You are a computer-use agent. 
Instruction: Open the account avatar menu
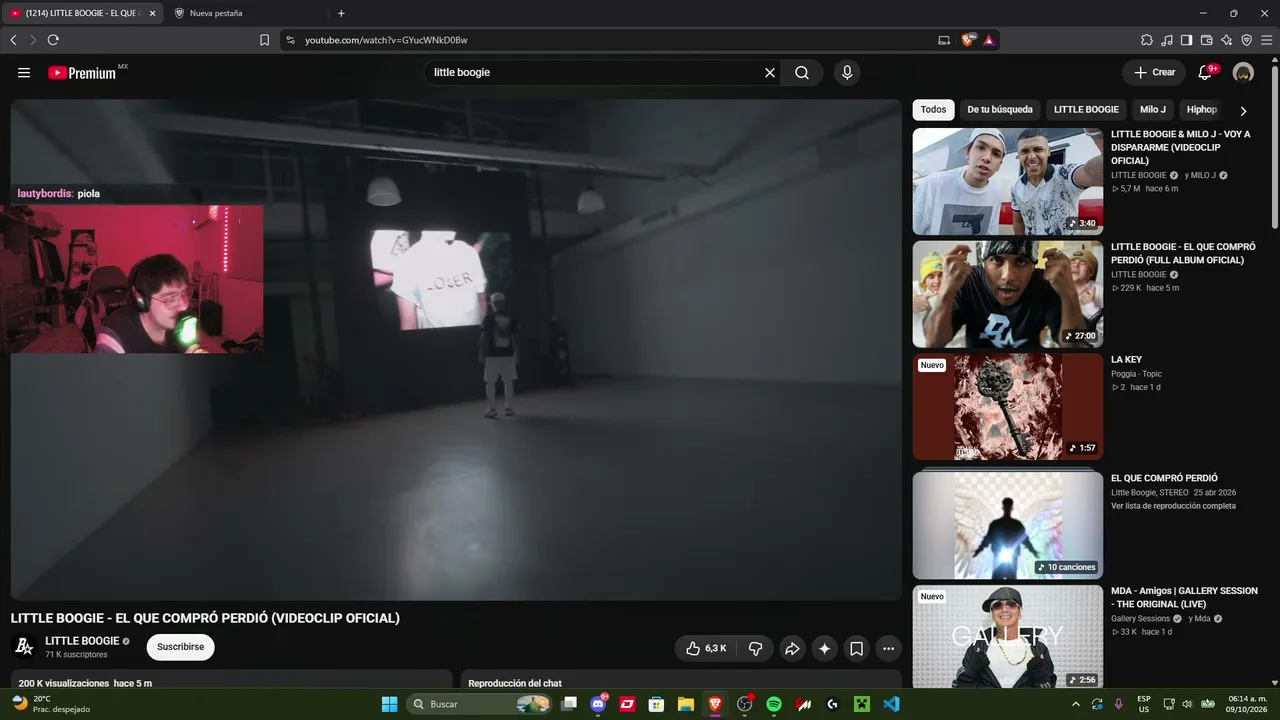click(1243, 73)
